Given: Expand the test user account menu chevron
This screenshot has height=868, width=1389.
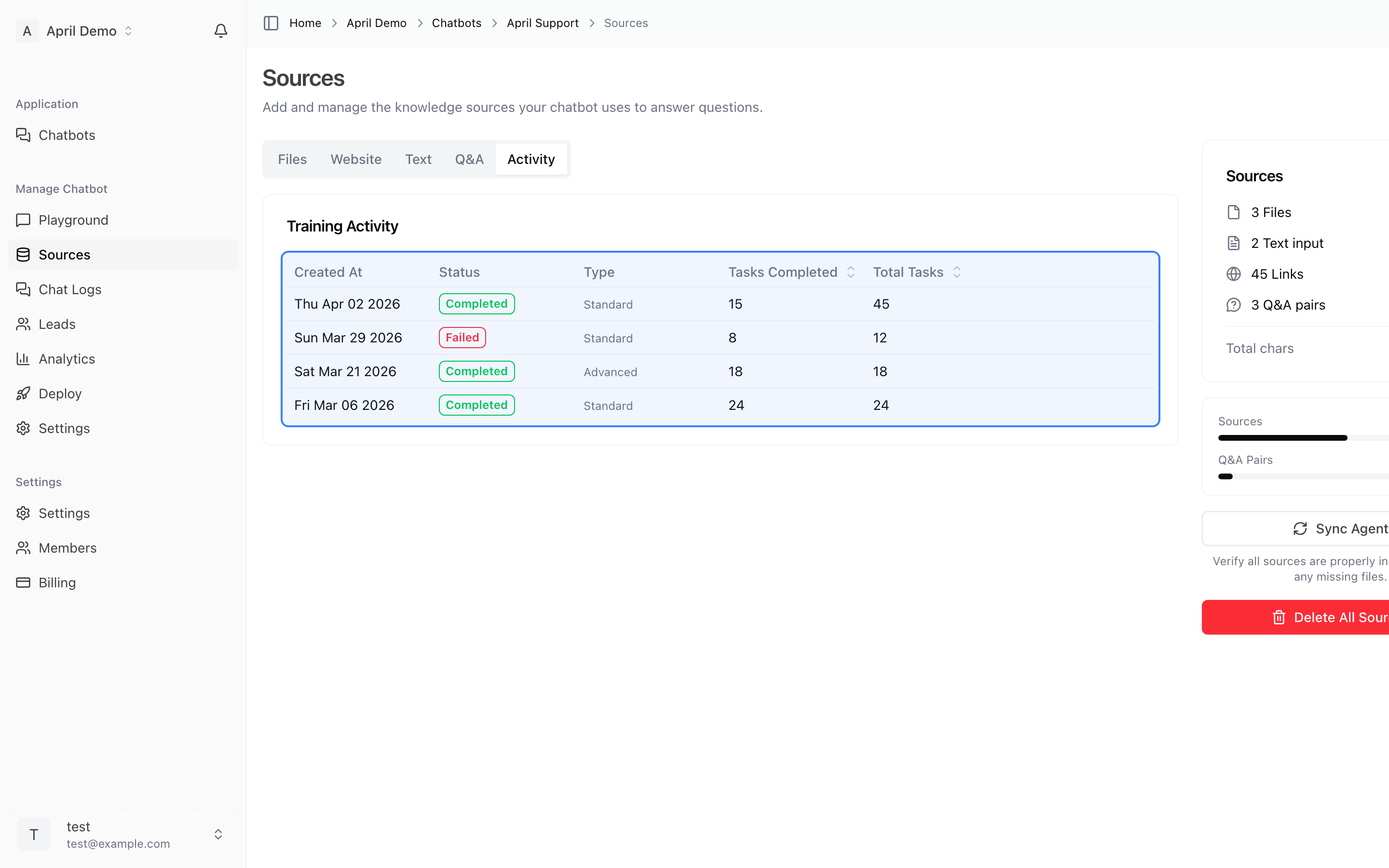Looking at the screenshot, I should (x=218, y=834).
